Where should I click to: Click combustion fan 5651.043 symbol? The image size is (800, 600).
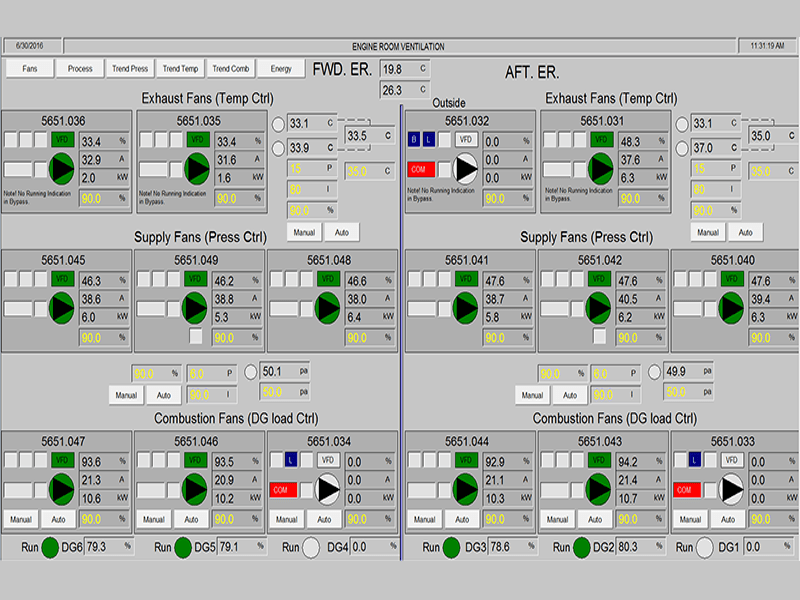(598, 489)
